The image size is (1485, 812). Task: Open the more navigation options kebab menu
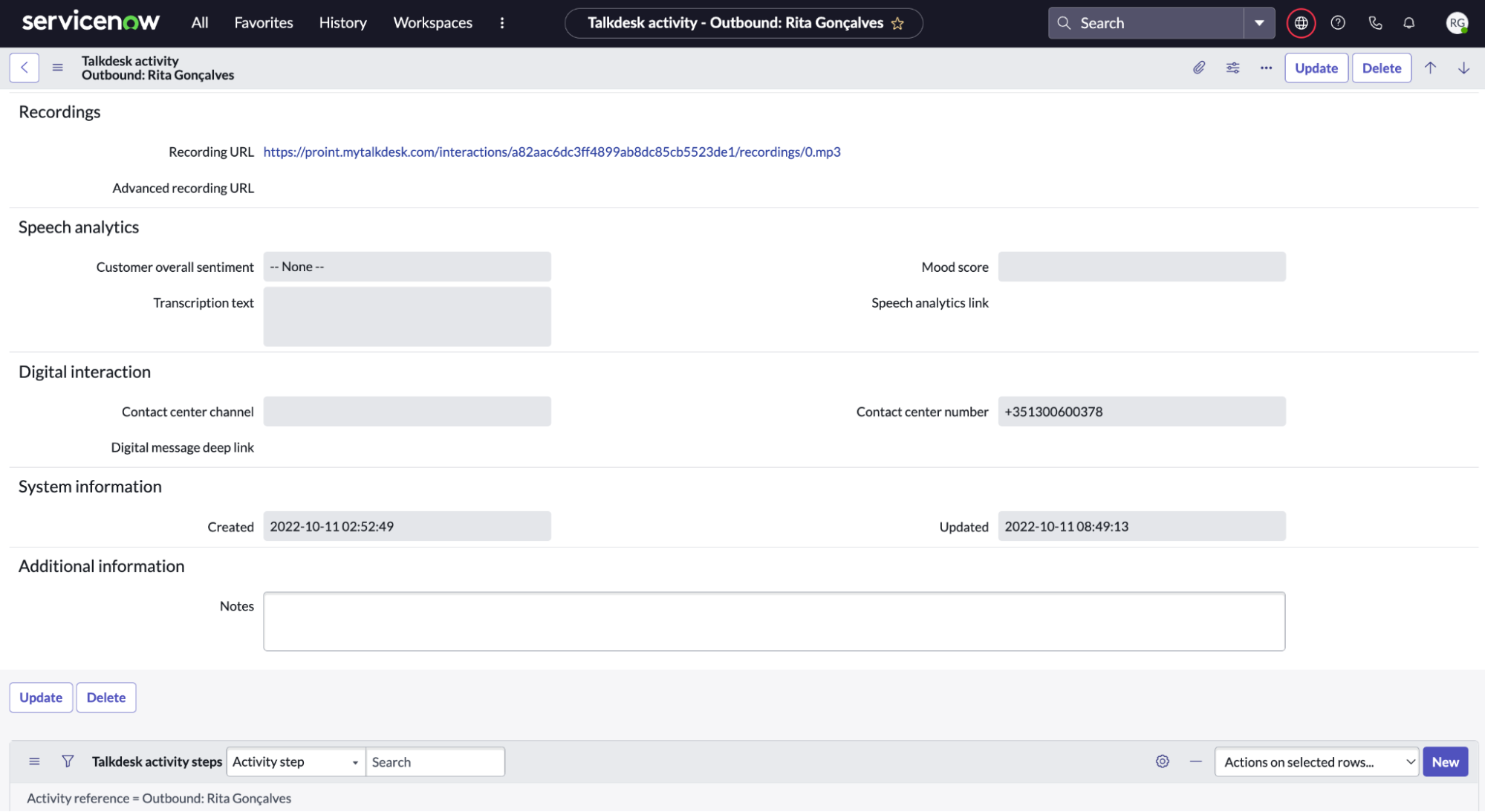pyautogui.click(x=502, y=23)
